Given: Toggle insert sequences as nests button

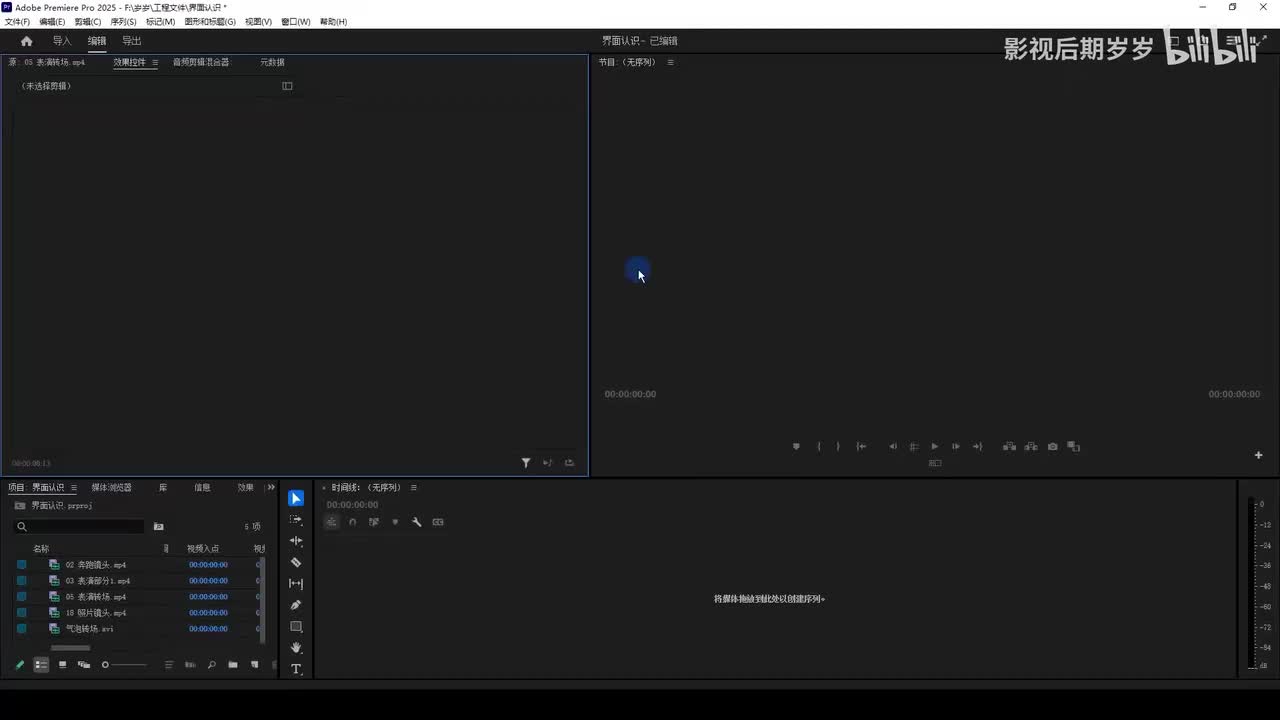Looking at the screenshot, I should click(332, 522).
